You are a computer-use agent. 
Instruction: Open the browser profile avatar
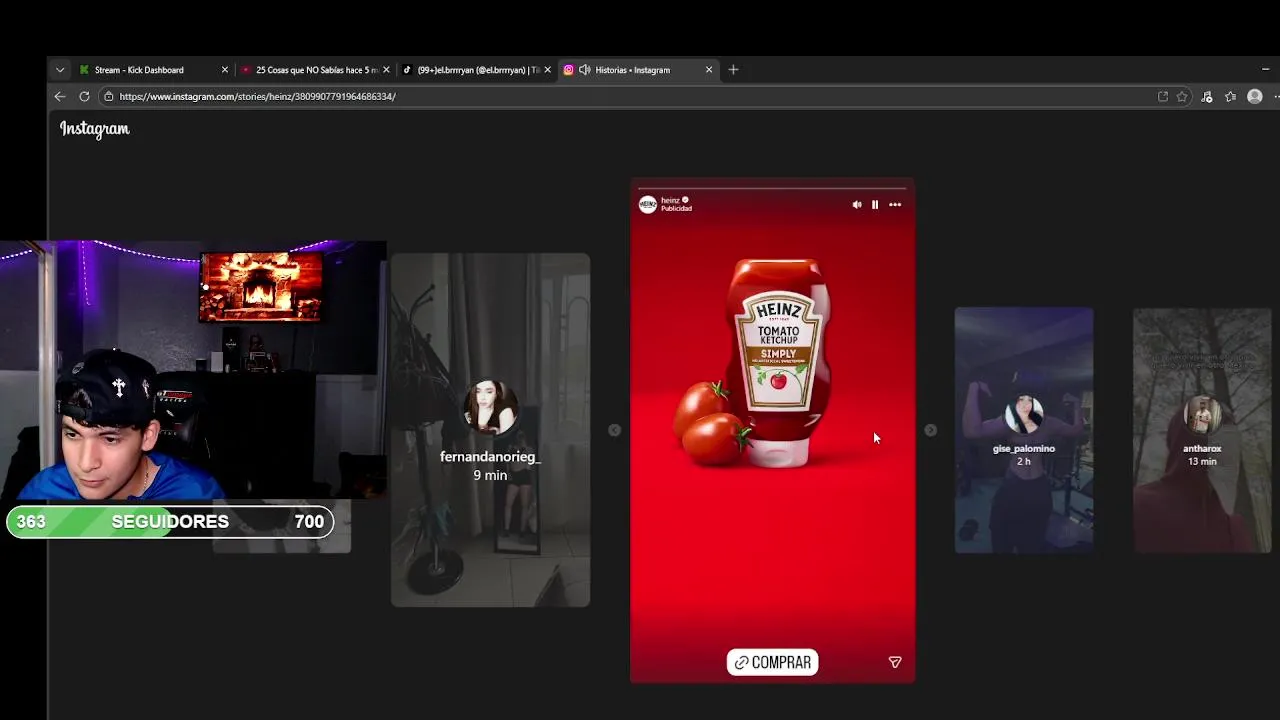tap(1255, 97)
